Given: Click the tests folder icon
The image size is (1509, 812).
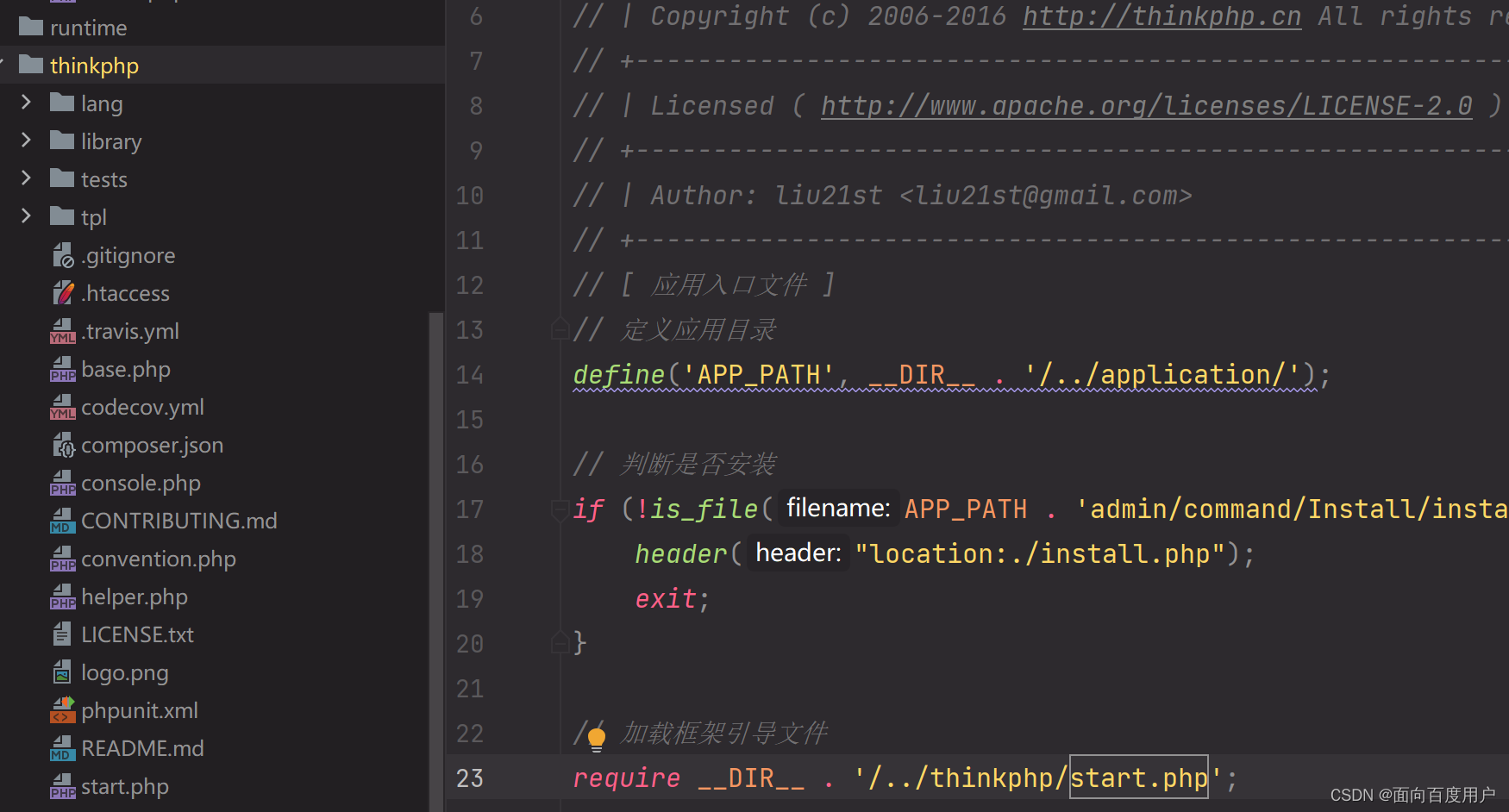Looking at the screenshot, I should (62, 178).
